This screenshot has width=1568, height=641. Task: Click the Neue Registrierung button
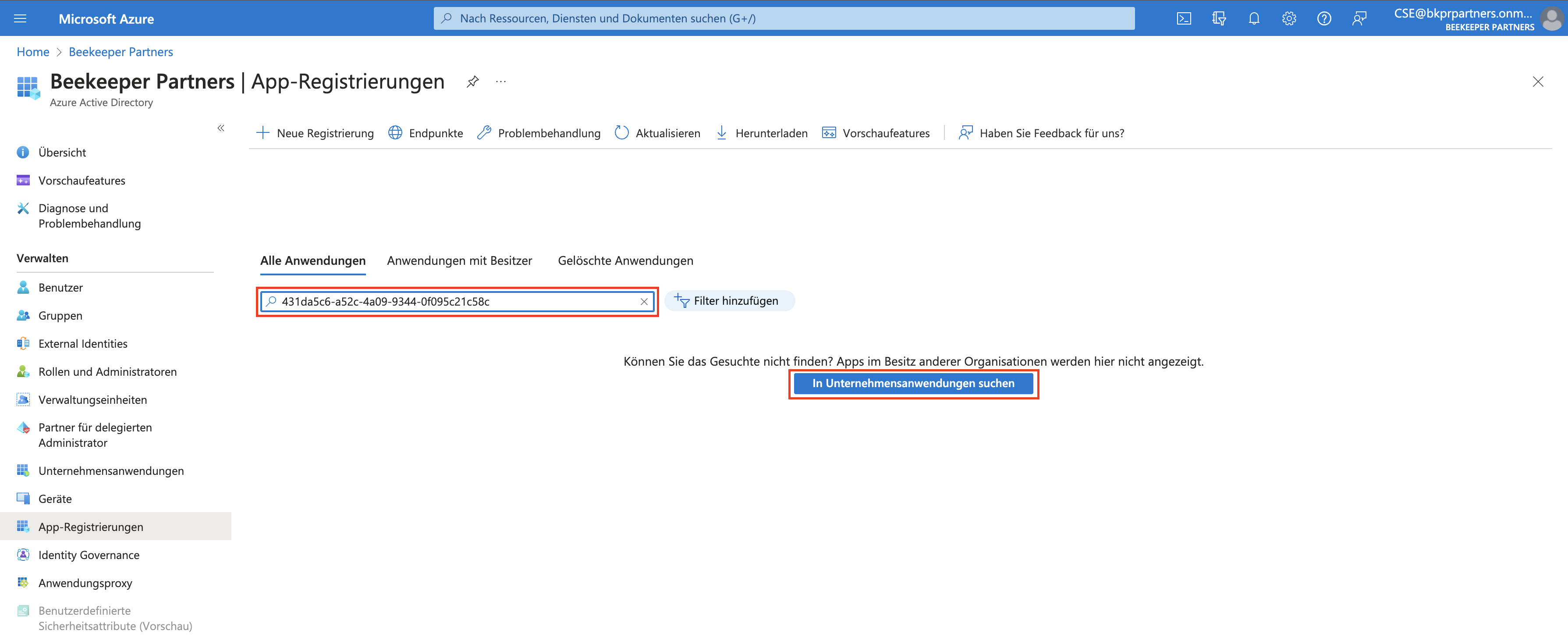[x=315, y=133]
